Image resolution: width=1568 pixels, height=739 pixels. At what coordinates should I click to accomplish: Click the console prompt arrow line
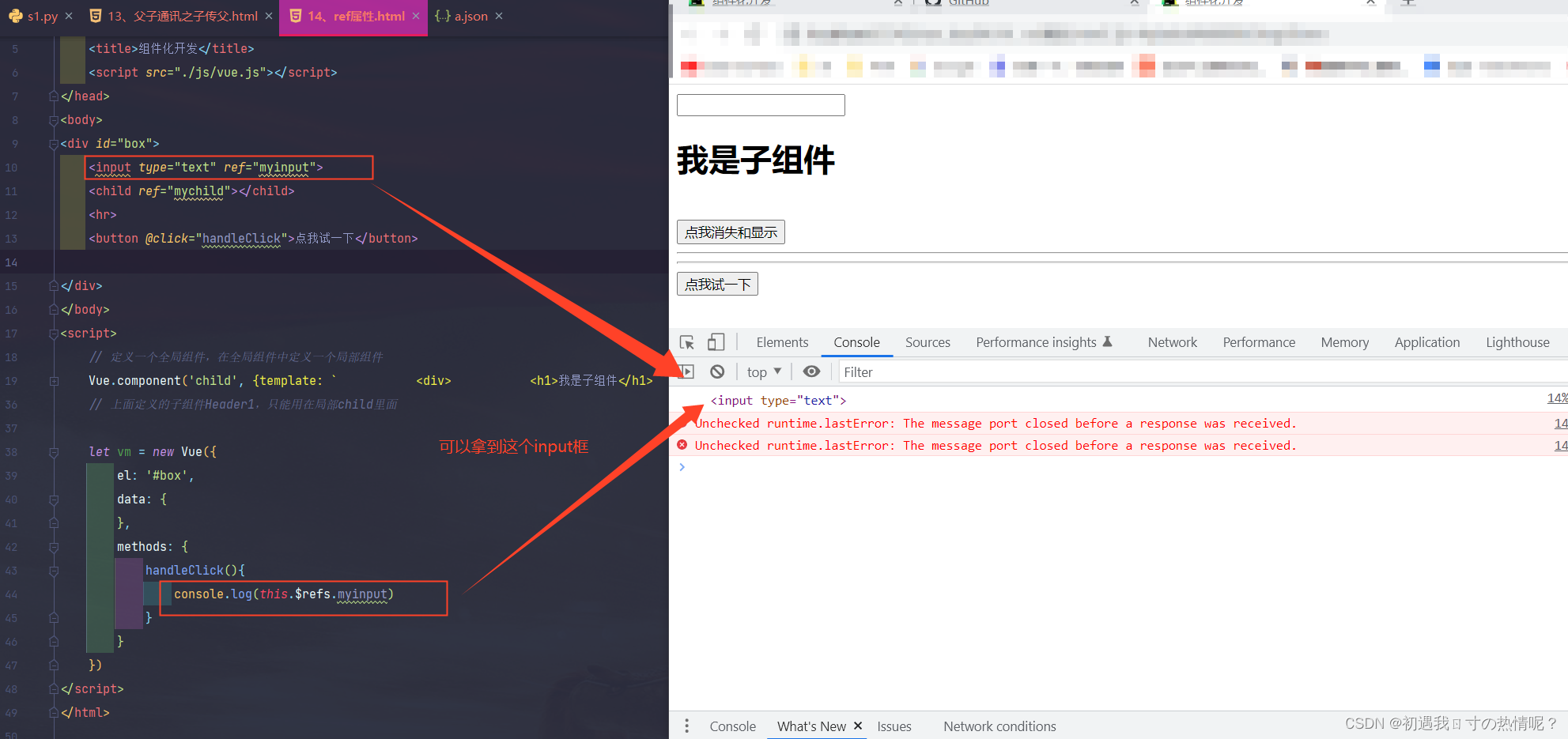click(x=682, y=467)
